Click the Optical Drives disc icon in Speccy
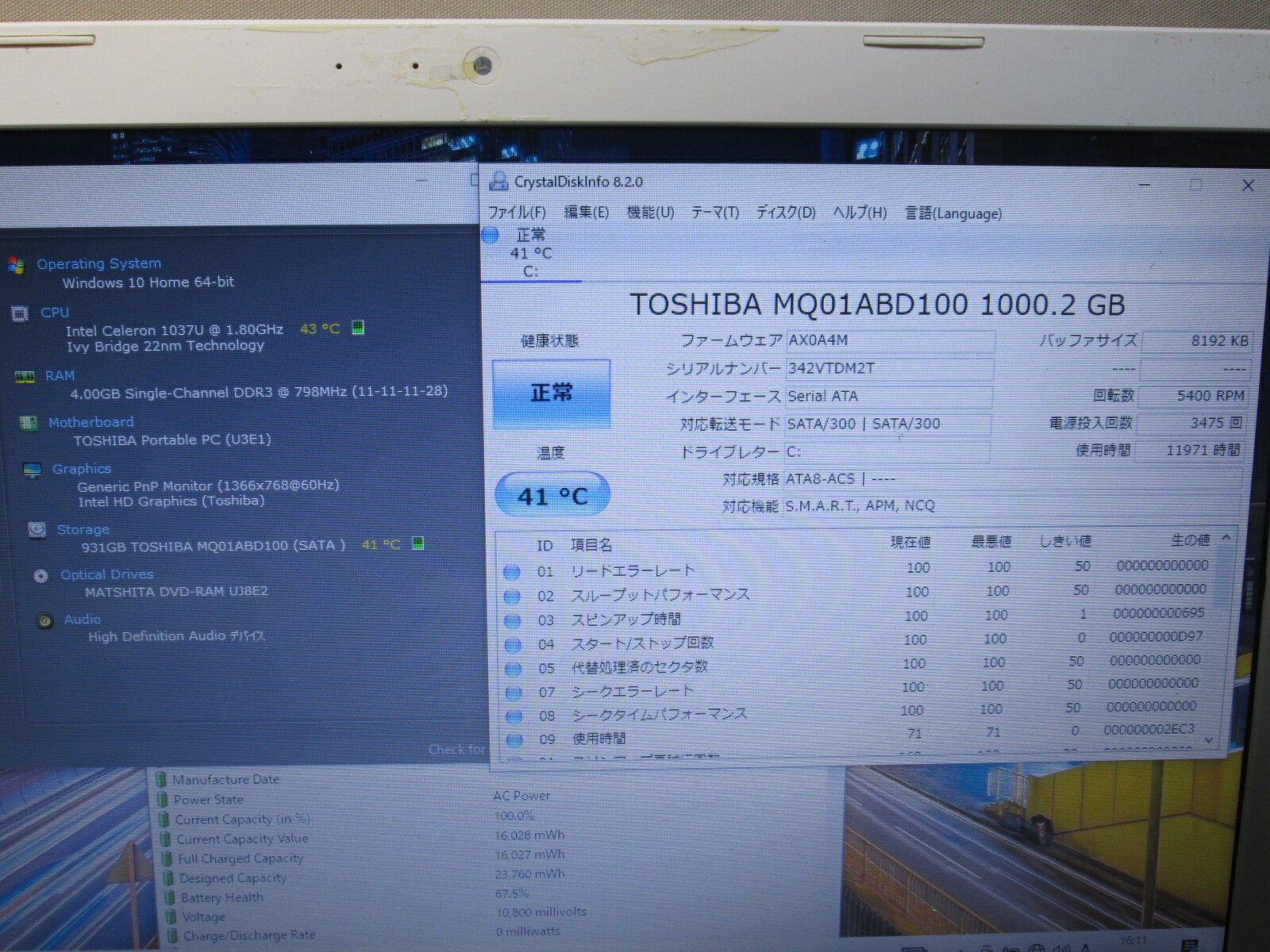Viewport: 1270px width, 952px height. click(41, 576)
